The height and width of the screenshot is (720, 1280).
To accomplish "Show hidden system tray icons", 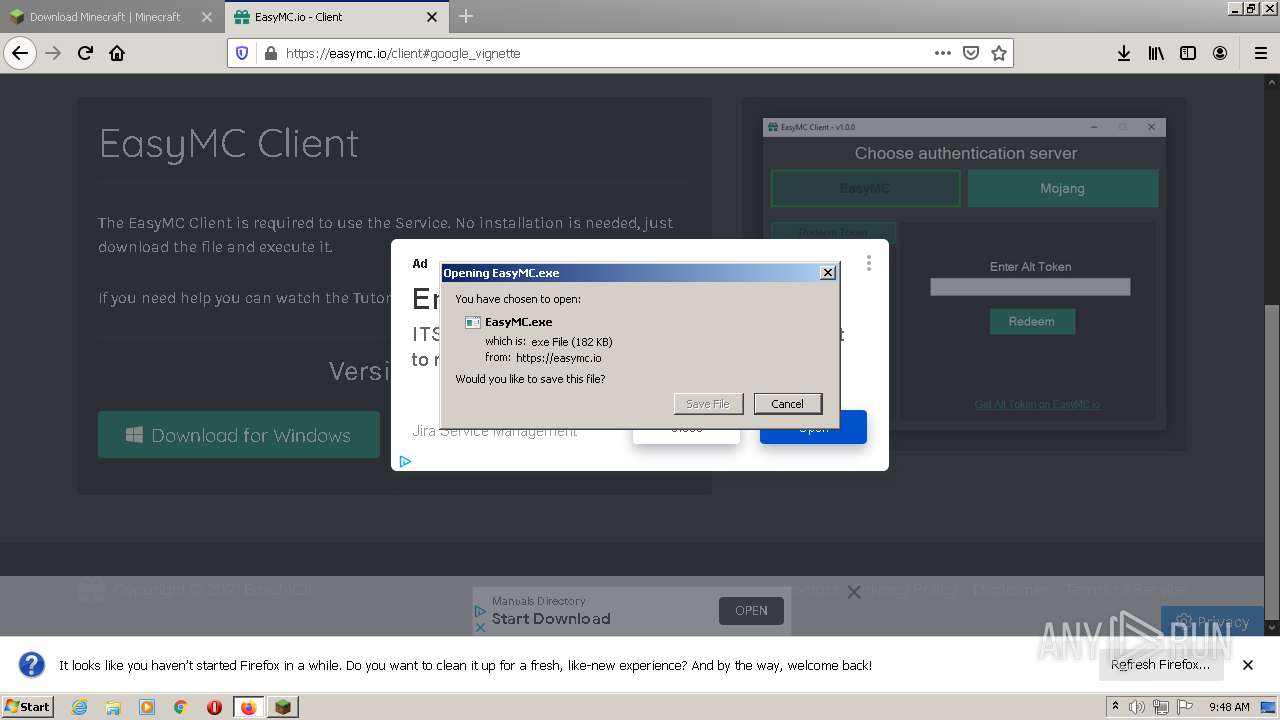I will [x=1116, y=707].
